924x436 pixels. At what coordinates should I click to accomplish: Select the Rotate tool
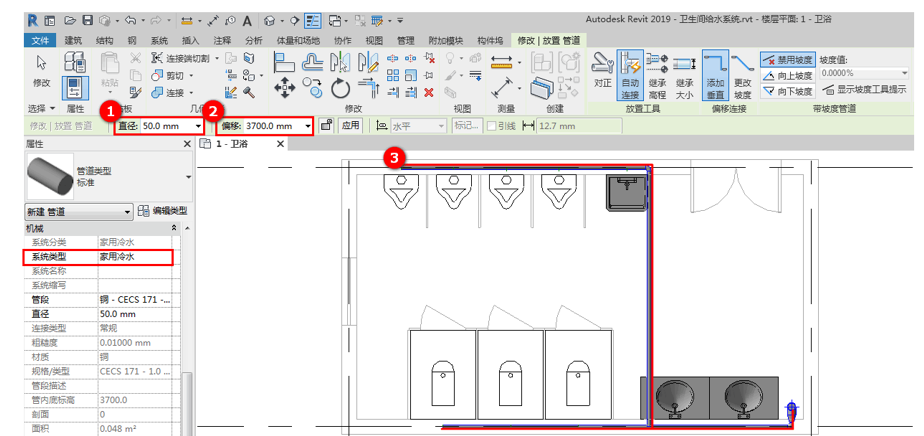(341, 88)
